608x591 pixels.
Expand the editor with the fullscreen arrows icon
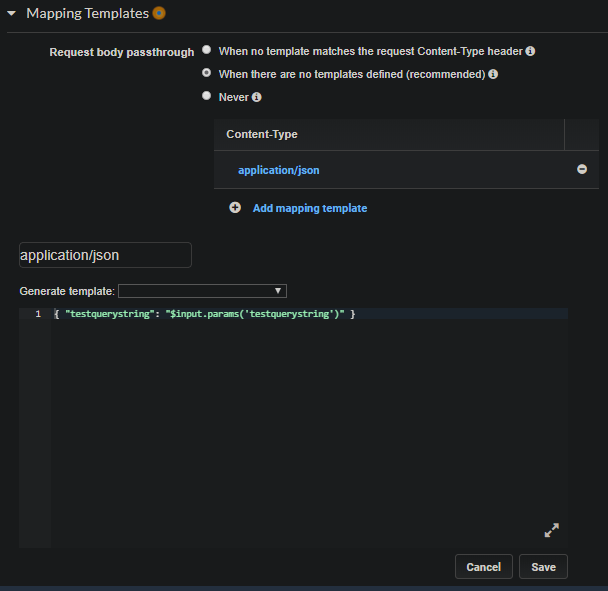click(x=552, y=530)
